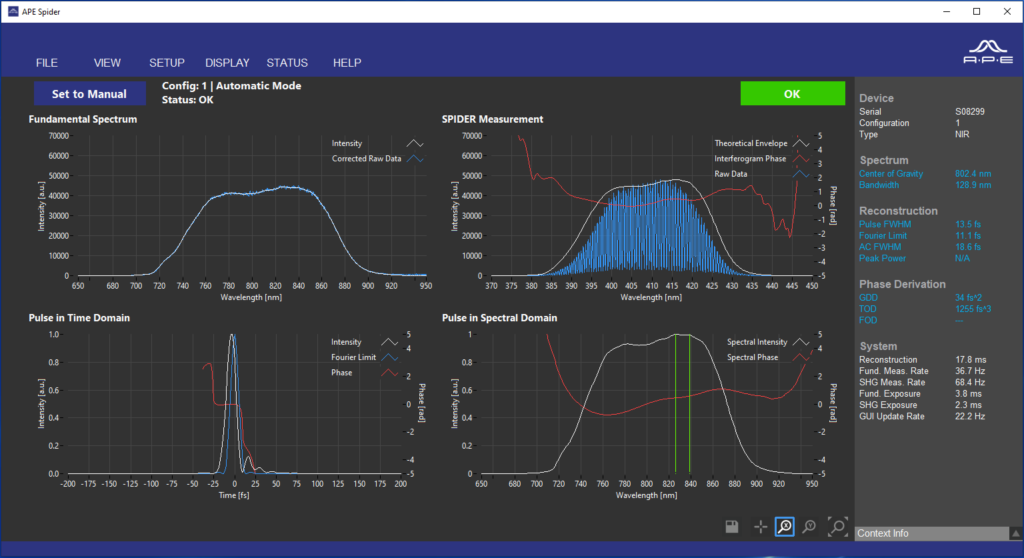
Task: Click the 13.5 fs pulse FWHM value
Action: coord(968,224)
